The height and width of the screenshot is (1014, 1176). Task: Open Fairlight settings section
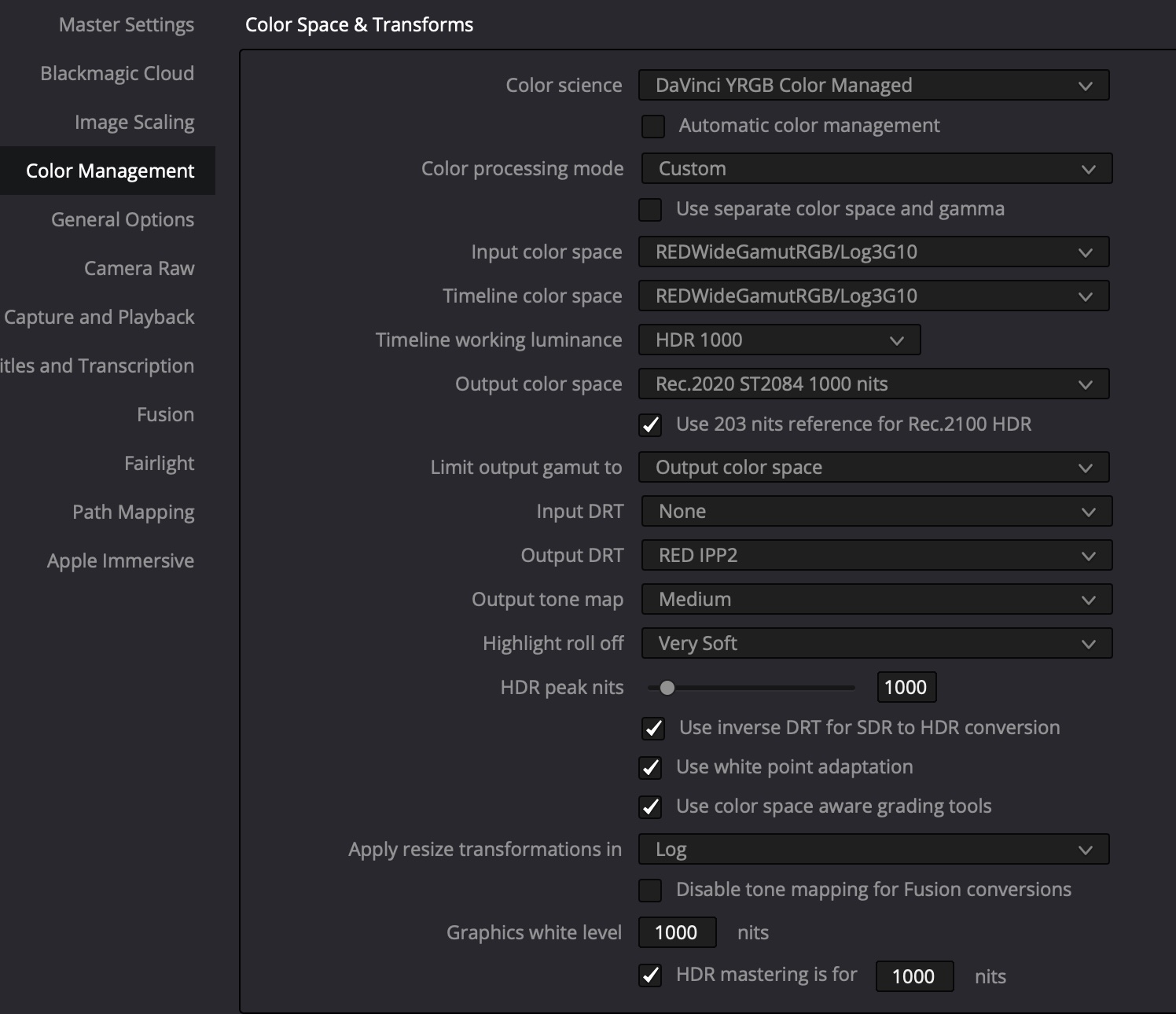point(159,464)
